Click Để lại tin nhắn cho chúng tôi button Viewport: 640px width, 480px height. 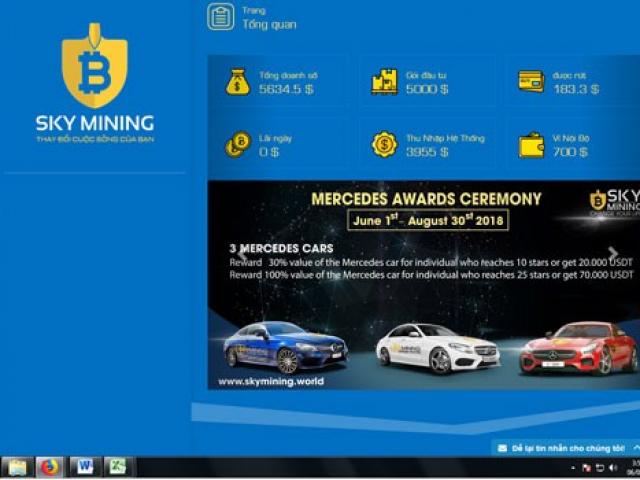[566, 448]
